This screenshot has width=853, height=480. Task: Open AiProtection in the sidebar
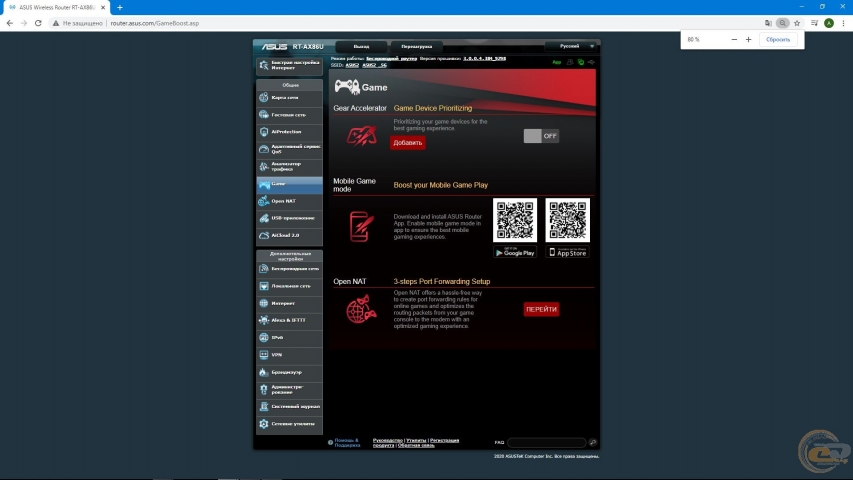pyautogui.click(x=289, y=132)
